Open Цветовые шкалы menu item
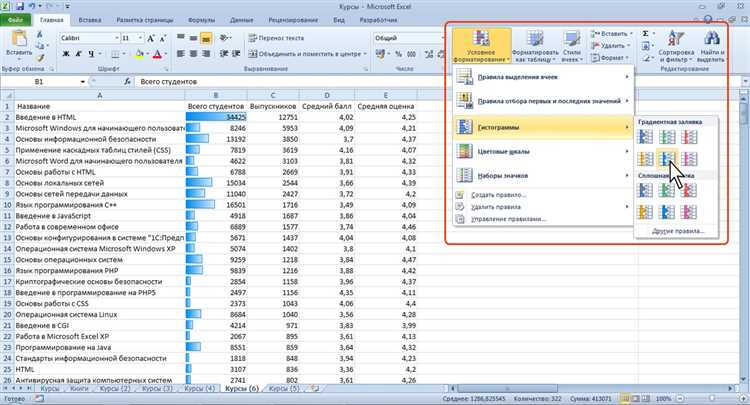 pyautogui.click(x=543, y=152)
